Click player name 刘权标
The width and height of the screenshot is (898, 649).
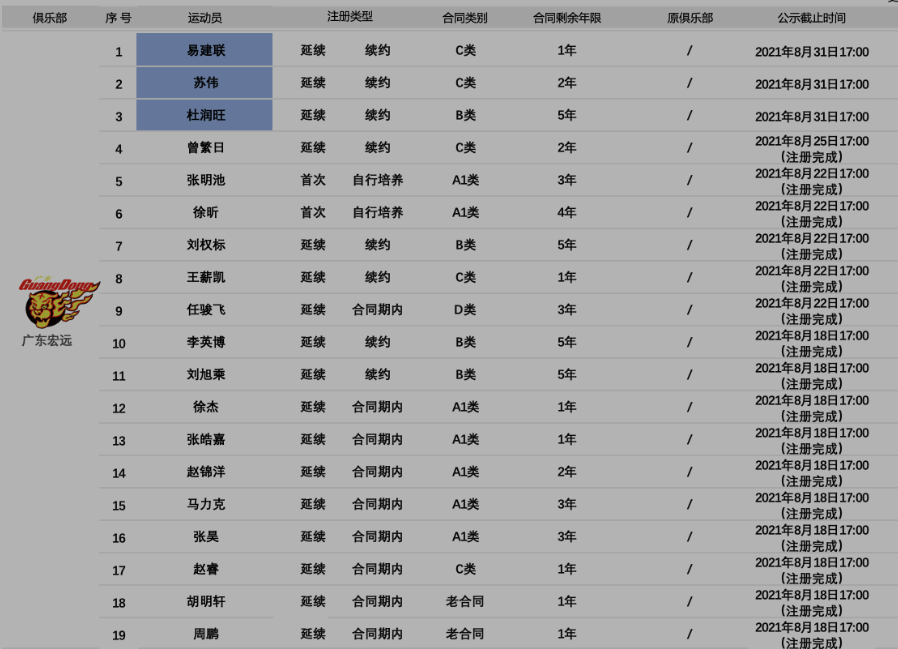click(x=206, y=245)
